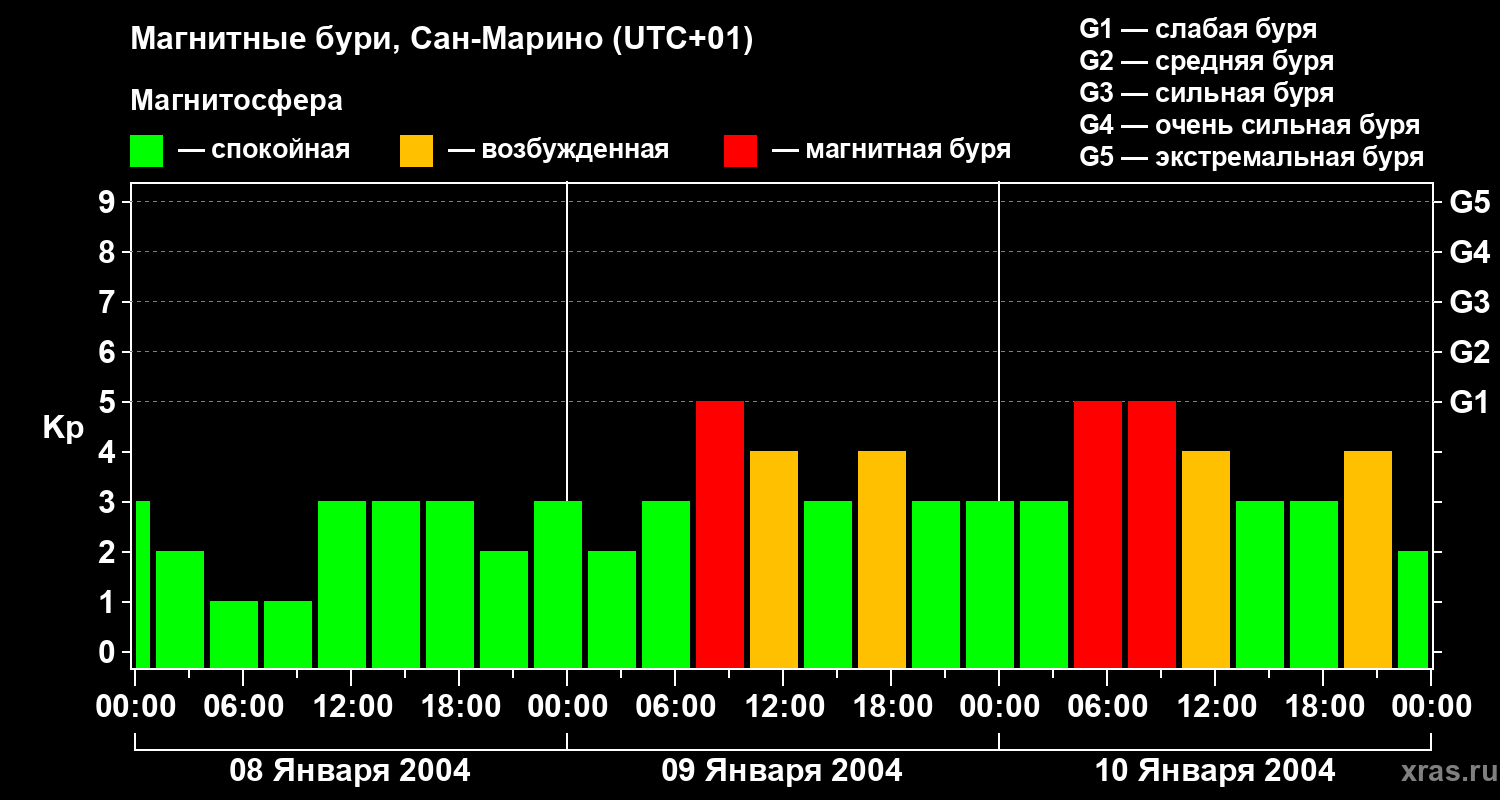Click the last orange Kp 4 bar on 10 Января

[1368, 559]
